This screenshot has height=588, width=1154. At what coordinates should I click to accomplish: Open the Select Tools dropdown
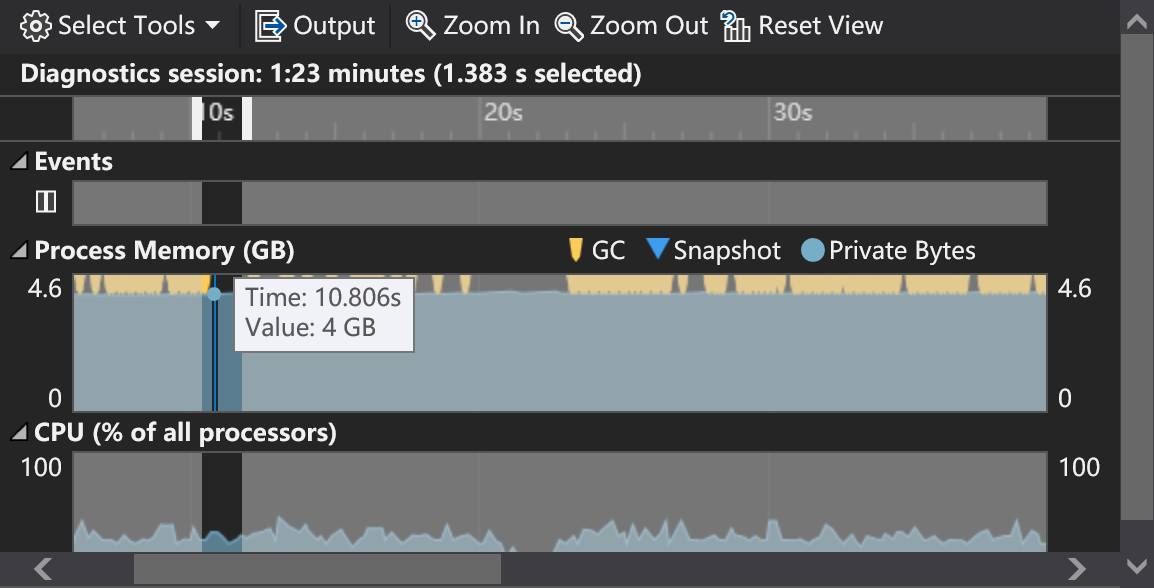point(212,25)
